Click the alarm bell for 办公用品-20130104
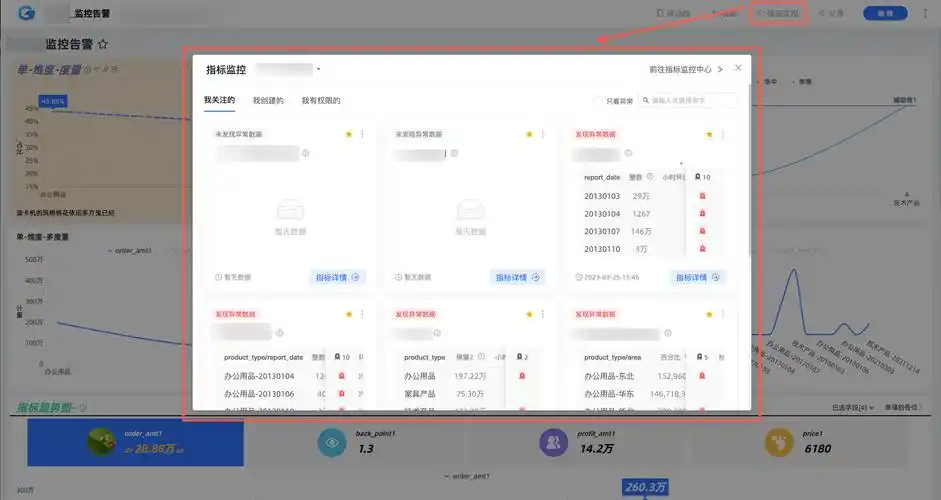 [341, 376]
